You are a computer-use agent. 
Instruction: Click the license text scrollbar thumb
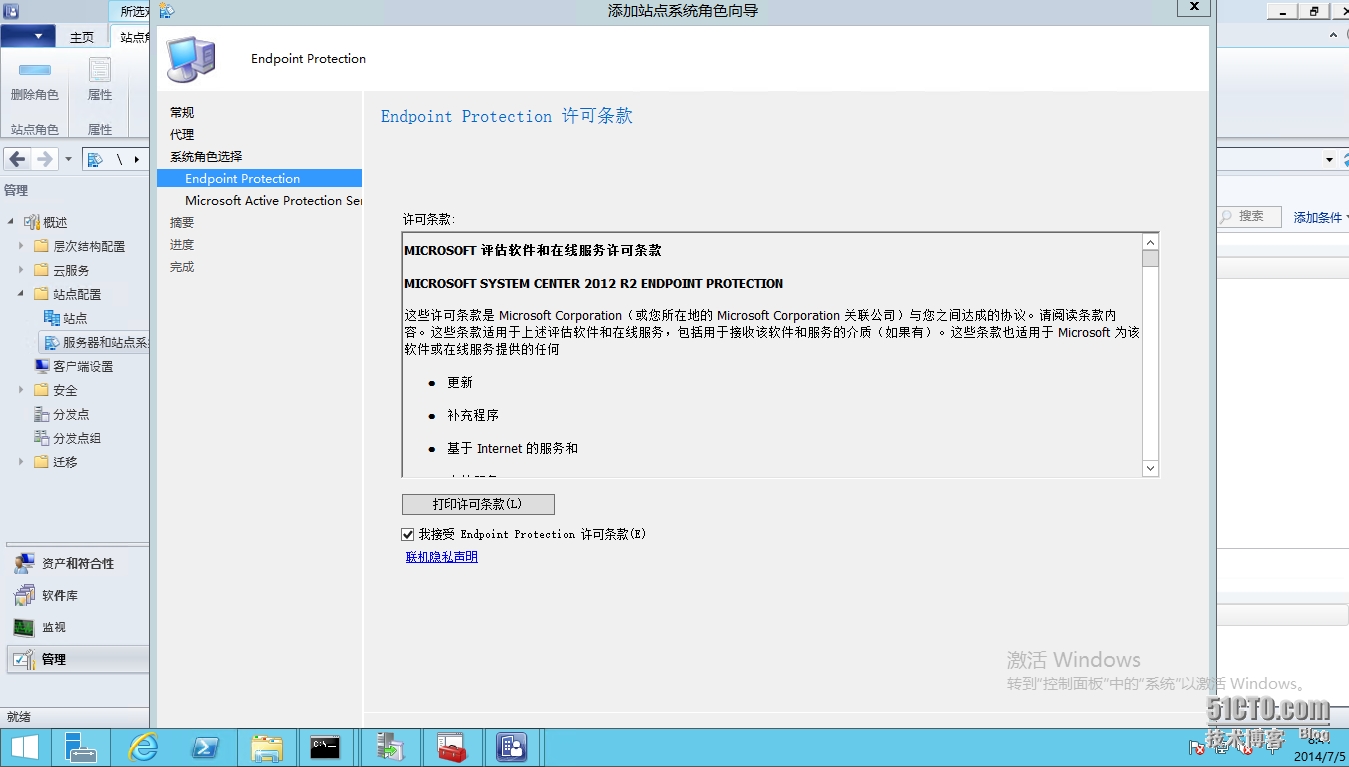[x=1150, y=259]
